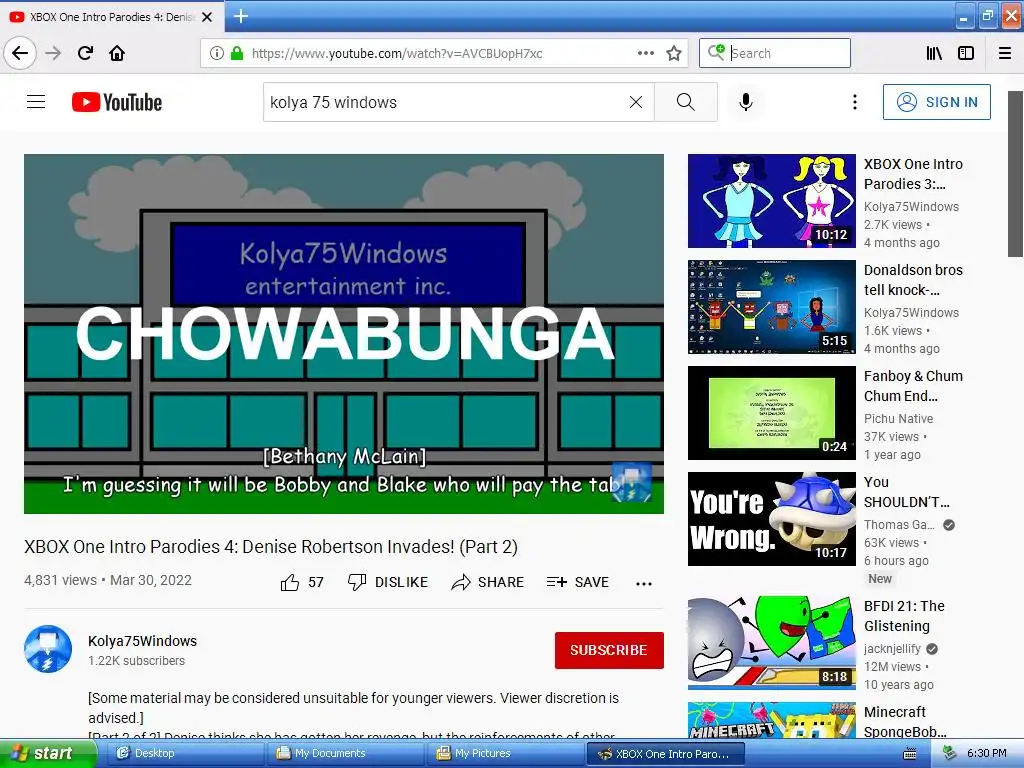Save the video to a playlist
Viewport: 1024px width, 768px height.
point(578,582)
